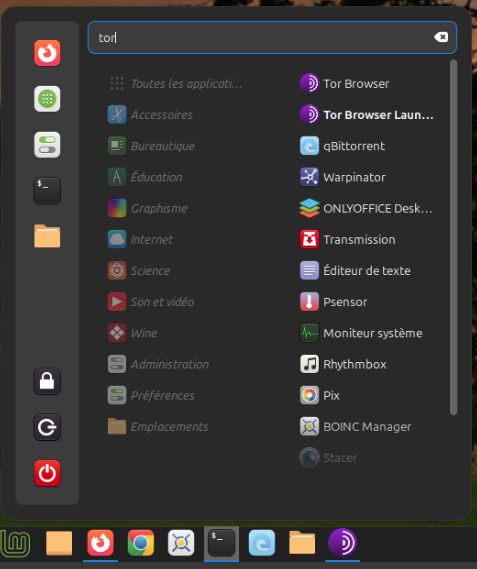Open the Emplacements category
This screenshot has height=569, width=477.
(158, 427)
